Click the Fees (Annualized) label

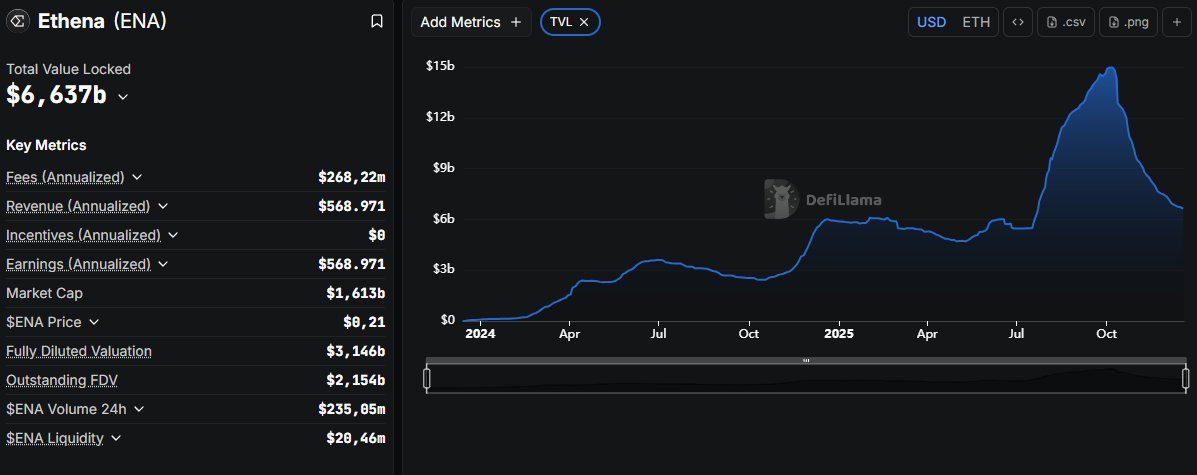point(65,177)
